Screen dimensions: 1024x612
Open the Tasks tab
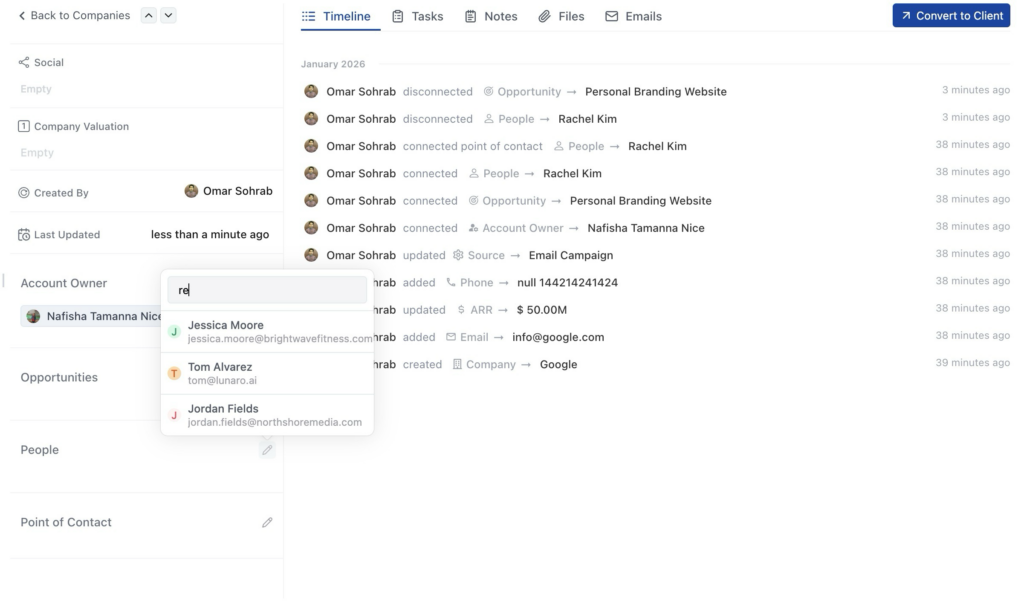coord(417,16)
